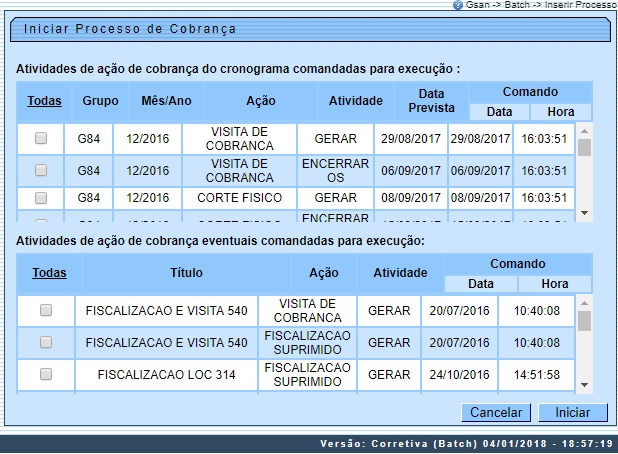Image resolution: width=618 pixels, height=454 pixels.
Task: Click the Grupo column header
Action: [x=101, y=101]
